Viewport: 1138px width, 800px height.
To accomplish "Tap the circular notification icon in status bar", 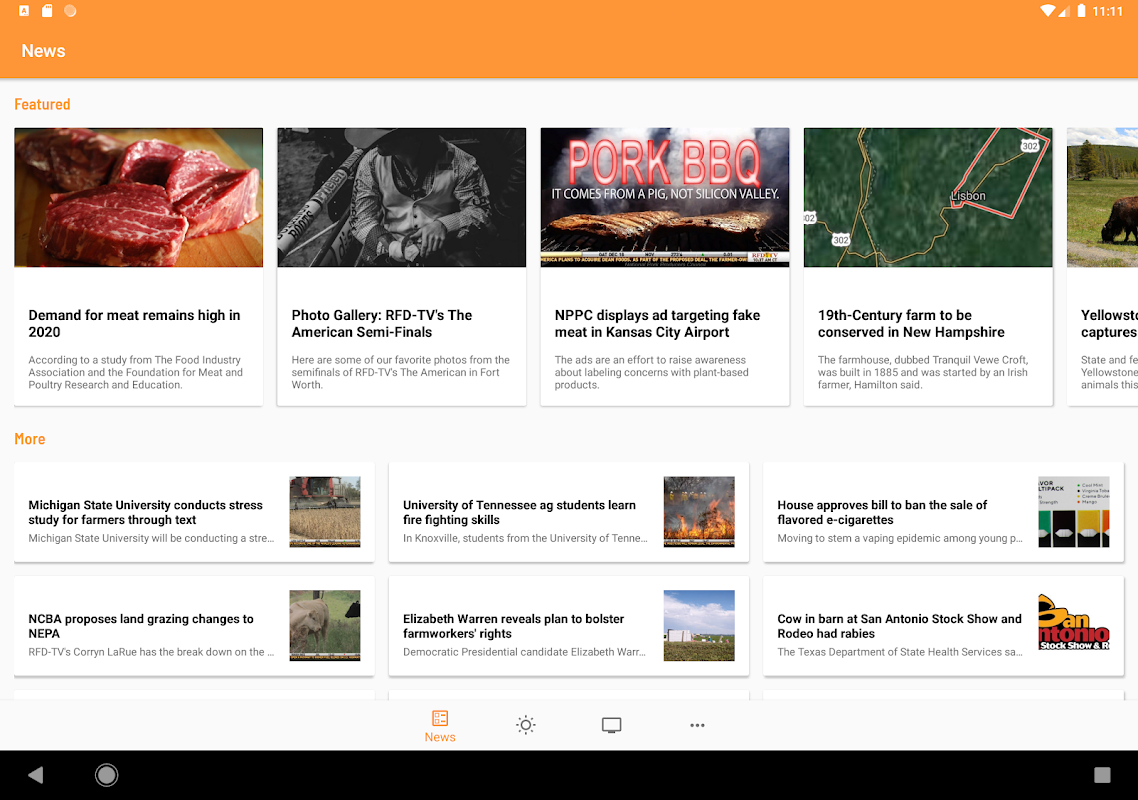I will click(x=70, y=11).
